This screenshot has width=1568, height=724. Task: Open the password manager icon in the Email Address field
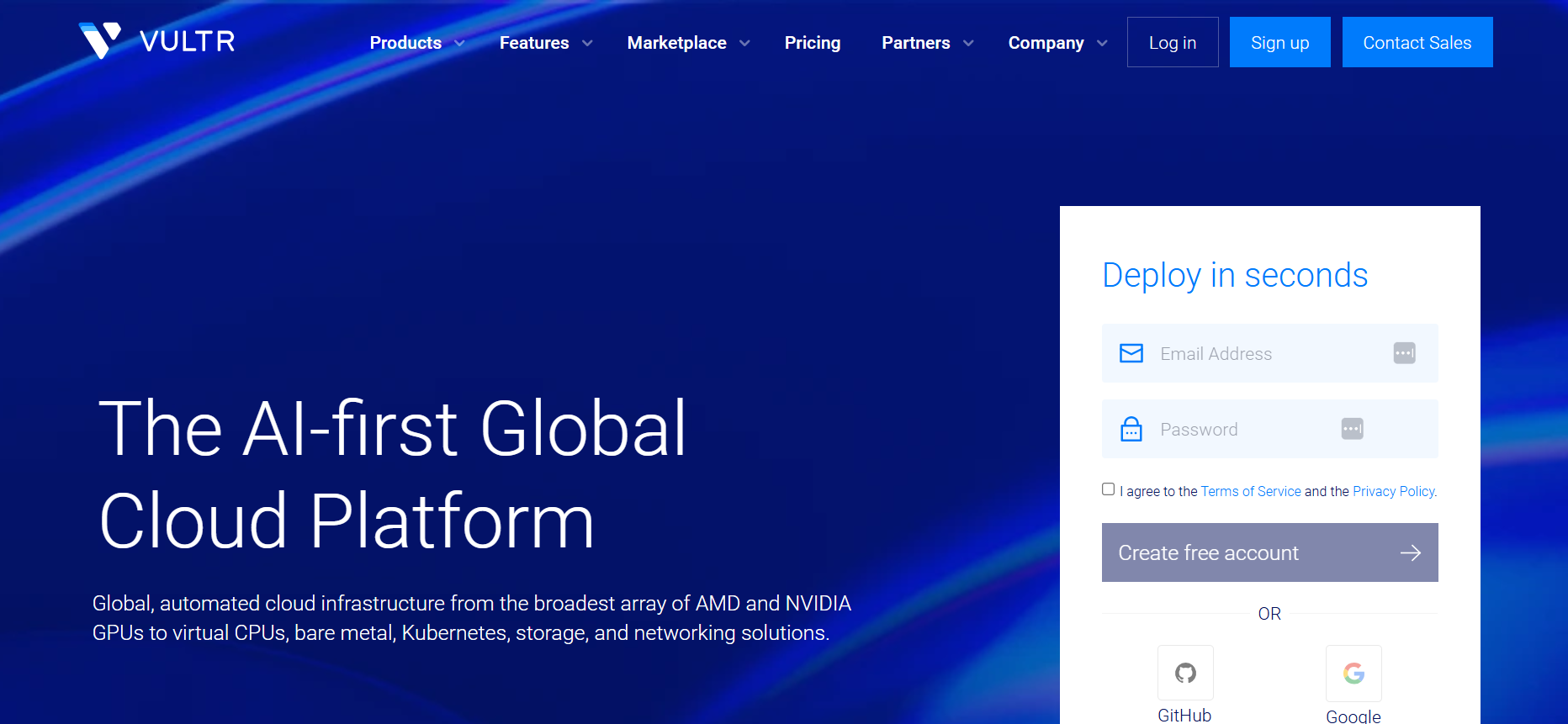[x=1404, y=353]
